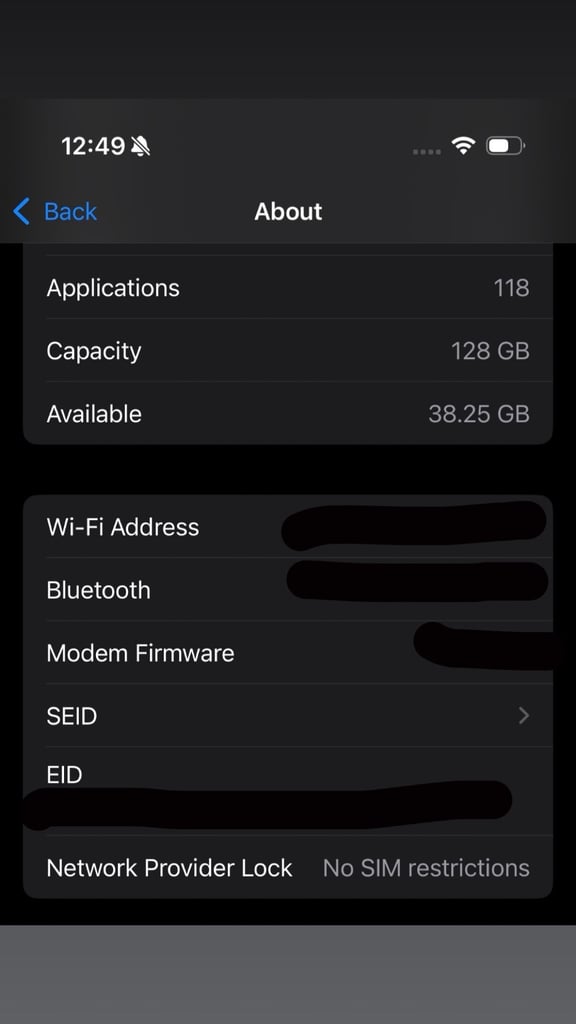Tap the blue back chevron arrow
The image size is (576, 1024).
[x=21, y=212]
